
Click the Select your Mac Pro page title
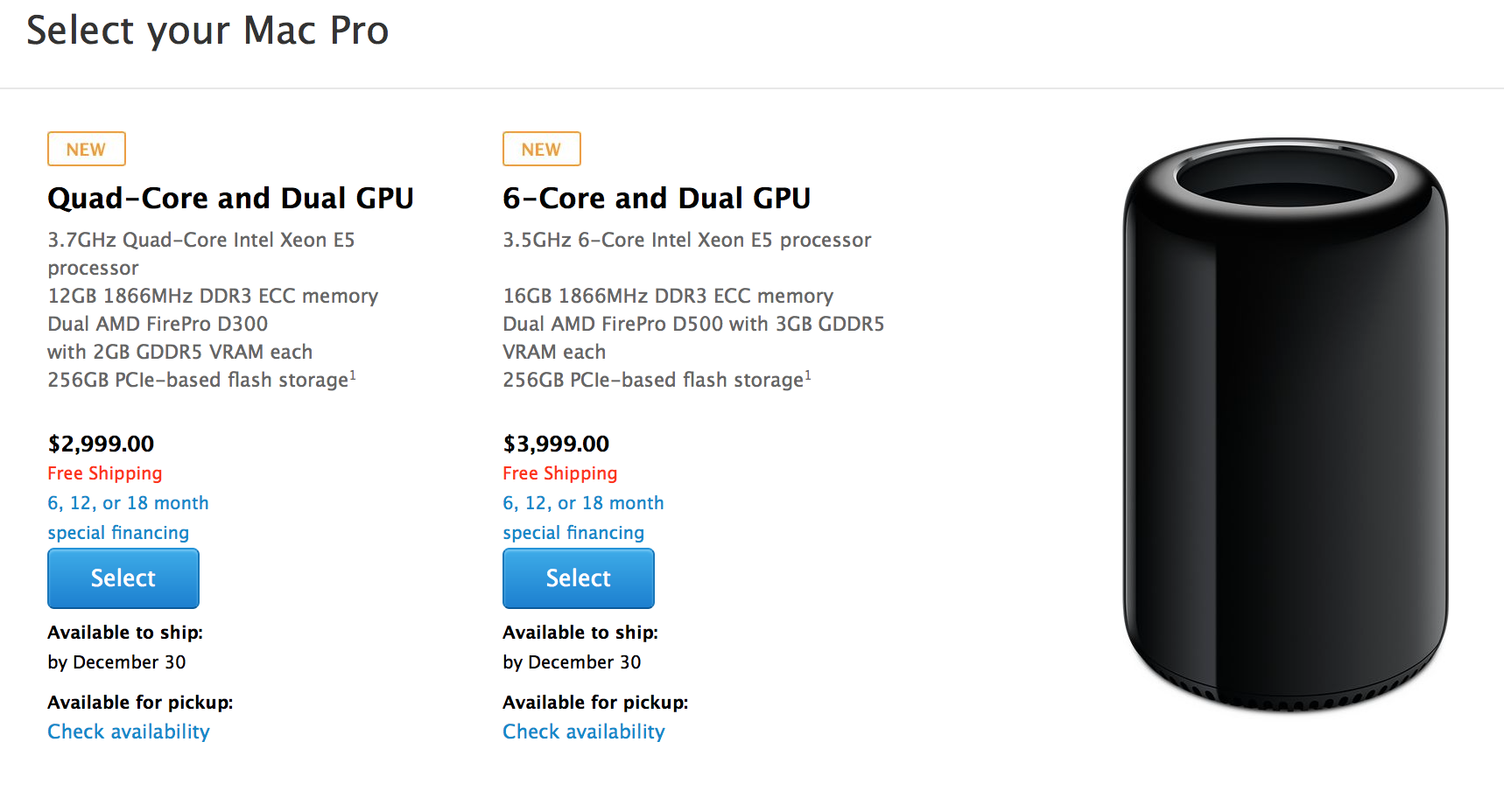[x=208, y=31]
